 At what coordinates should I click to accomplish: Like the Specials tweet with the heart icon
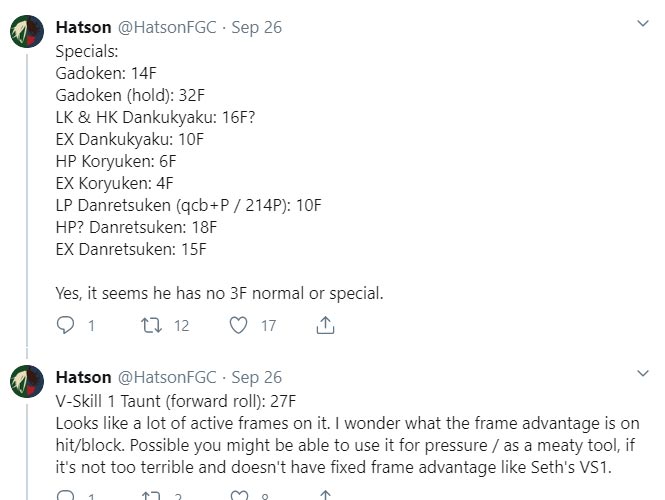239,325
